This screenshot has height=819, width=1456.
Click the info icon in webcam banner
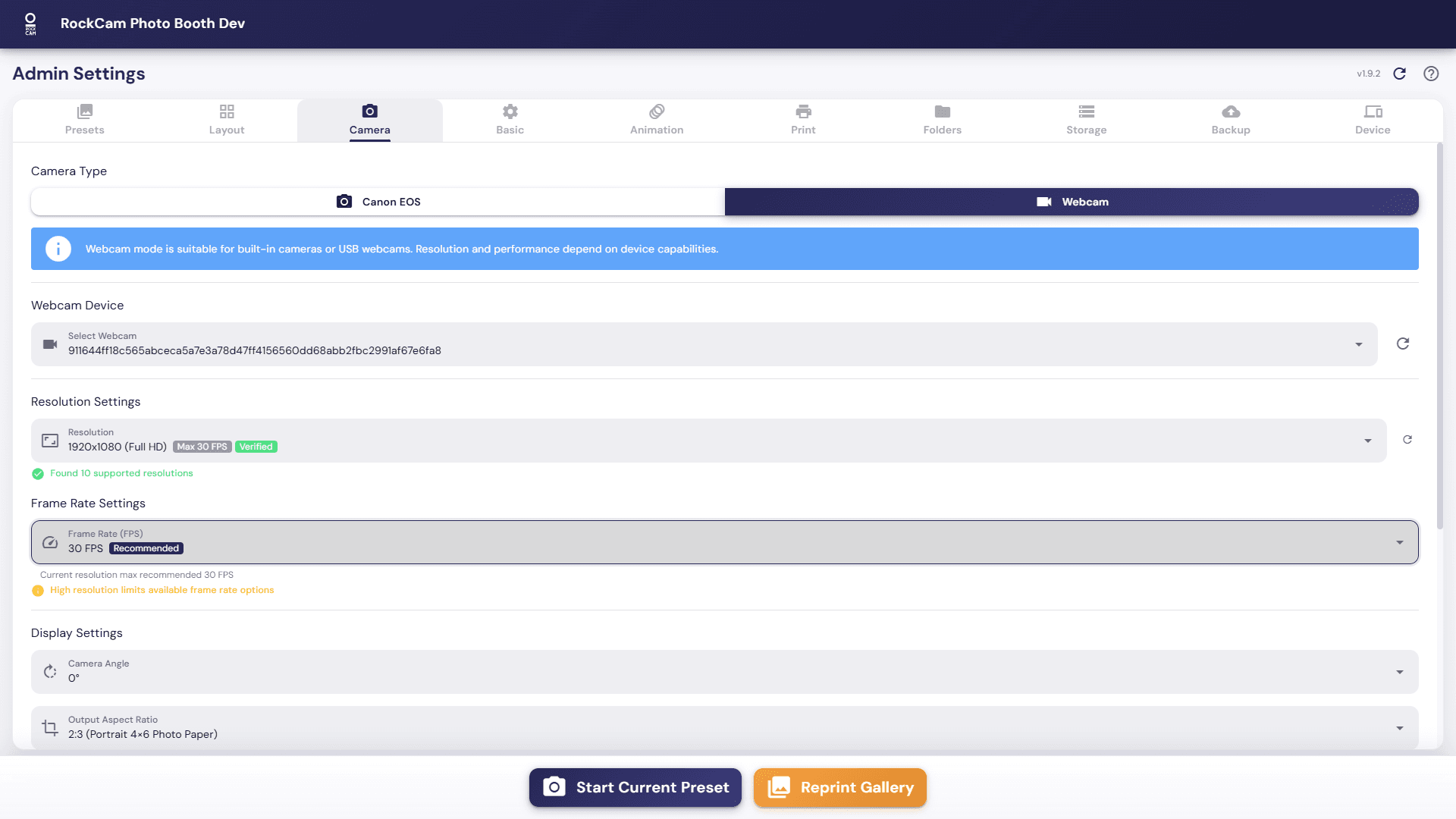click(x=58, y=249)
